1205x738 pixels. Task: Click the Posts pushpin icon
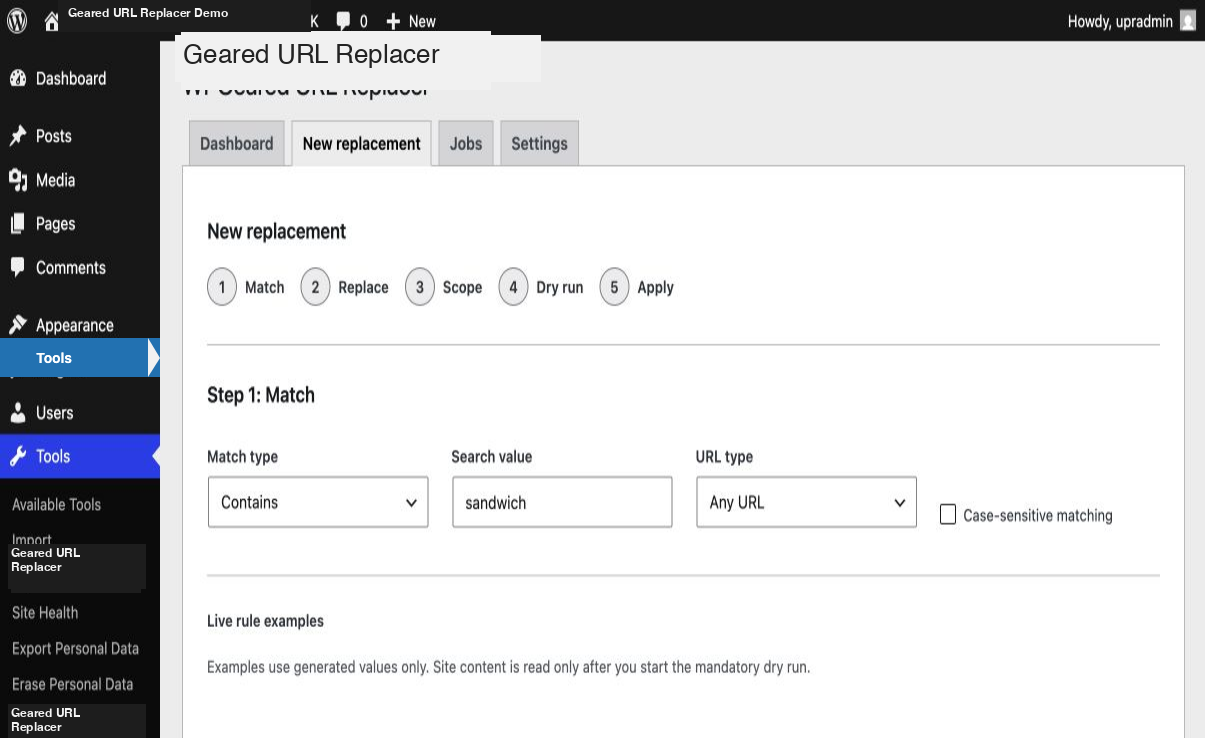[17, 136]
